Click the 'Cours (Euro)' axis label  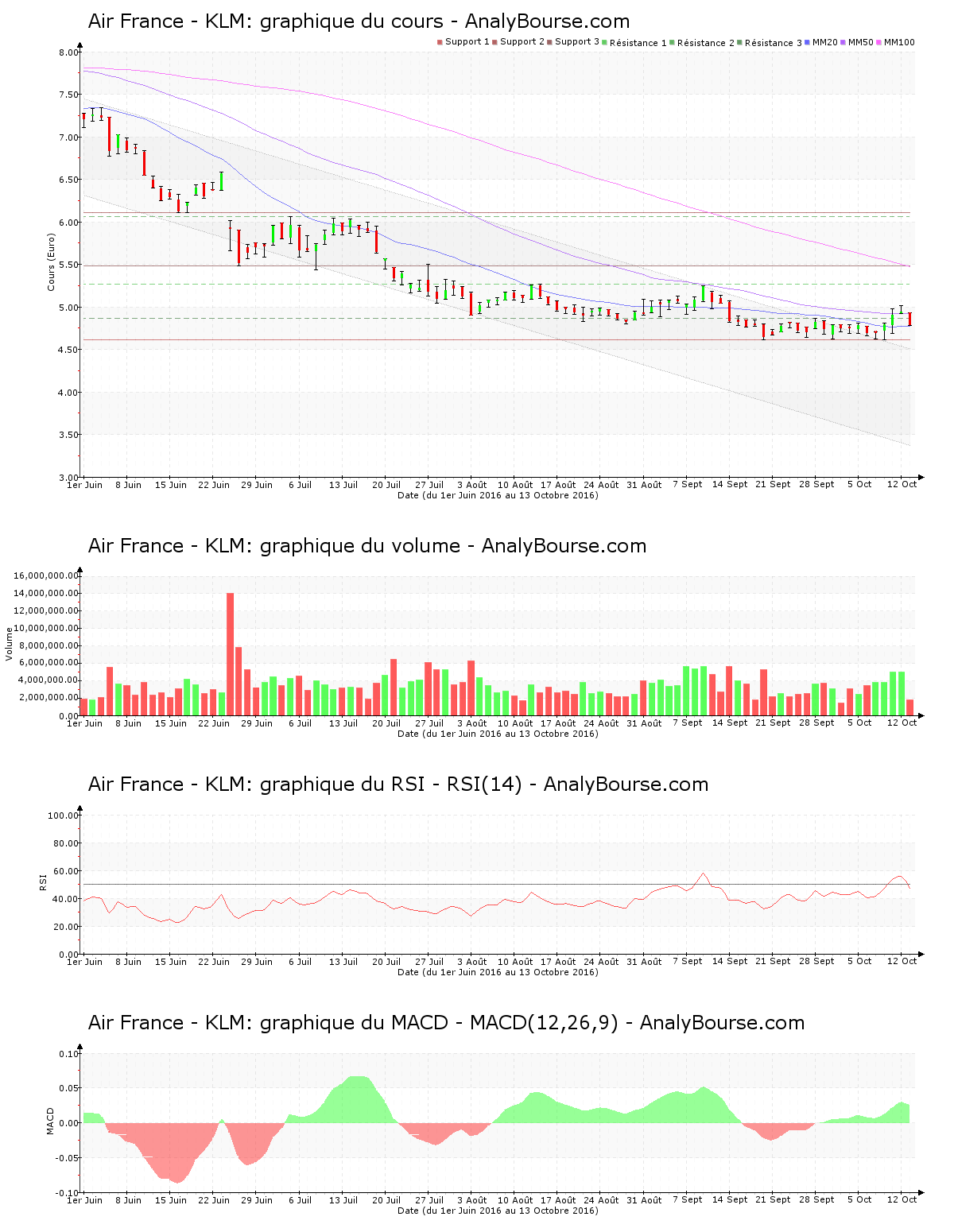point(51,262)
